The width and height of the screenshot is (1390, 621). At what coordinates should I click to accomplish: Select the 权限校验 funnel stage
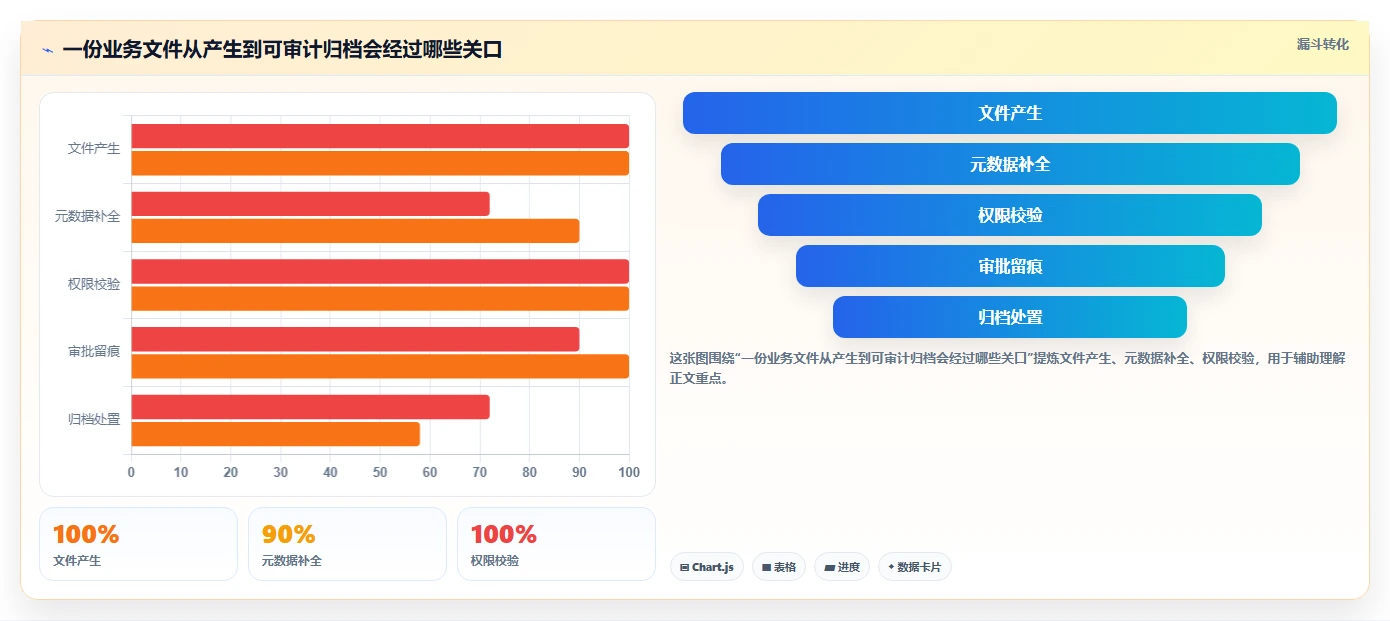(x=1010, y=215)
